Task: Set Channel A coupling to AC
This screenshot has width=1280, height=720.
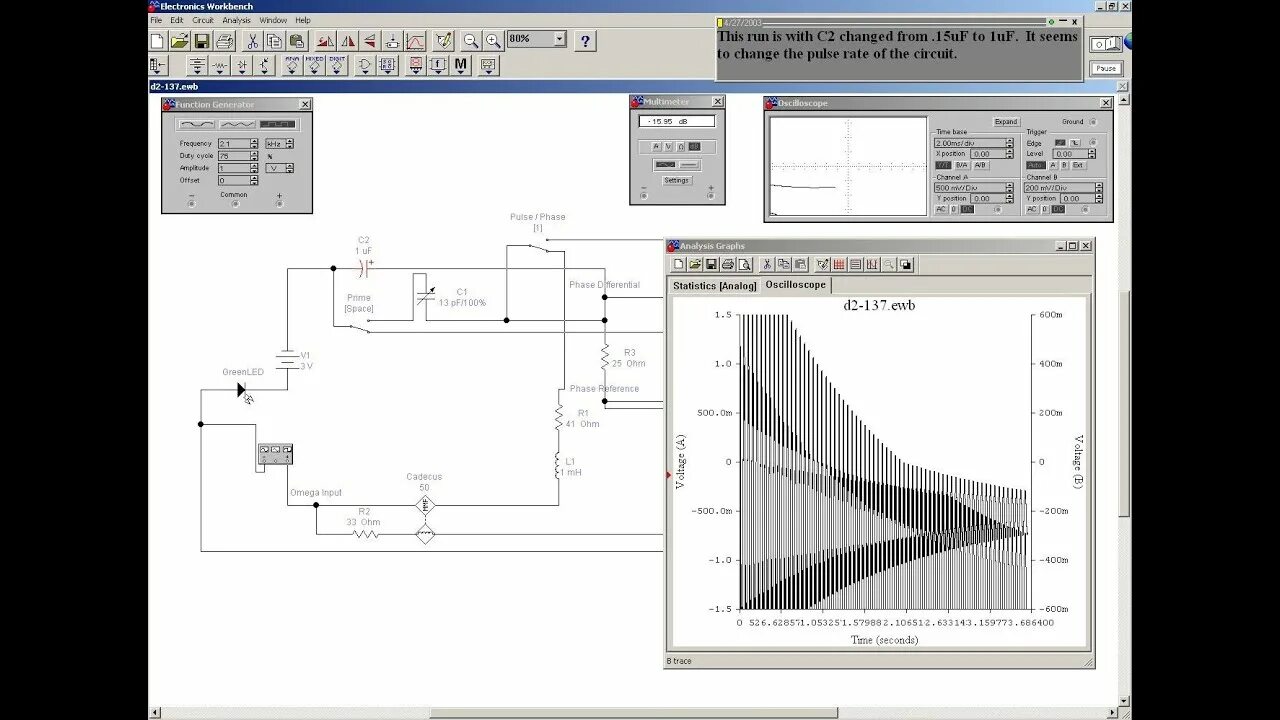Action: pos(941,209)
